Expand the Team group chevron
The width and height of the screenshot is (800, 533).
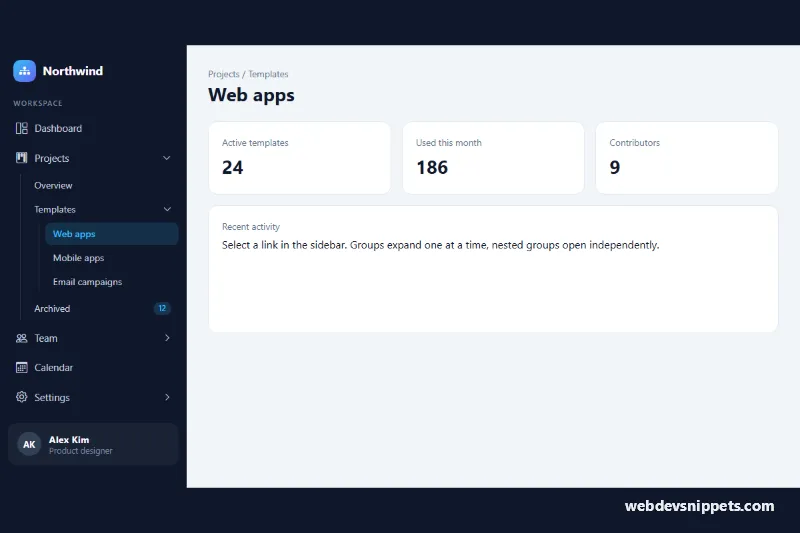click(x=167, y=338)
